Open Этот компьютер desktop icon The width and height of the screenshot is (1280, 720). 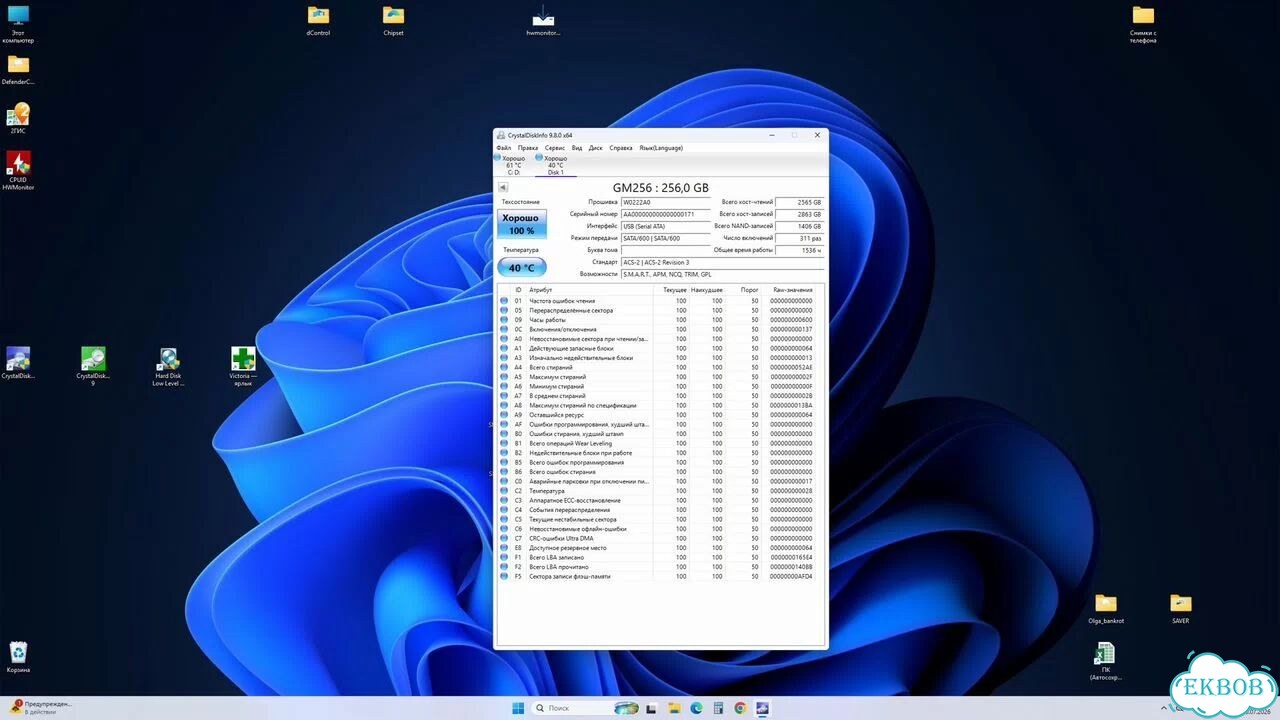coord(18,24)
